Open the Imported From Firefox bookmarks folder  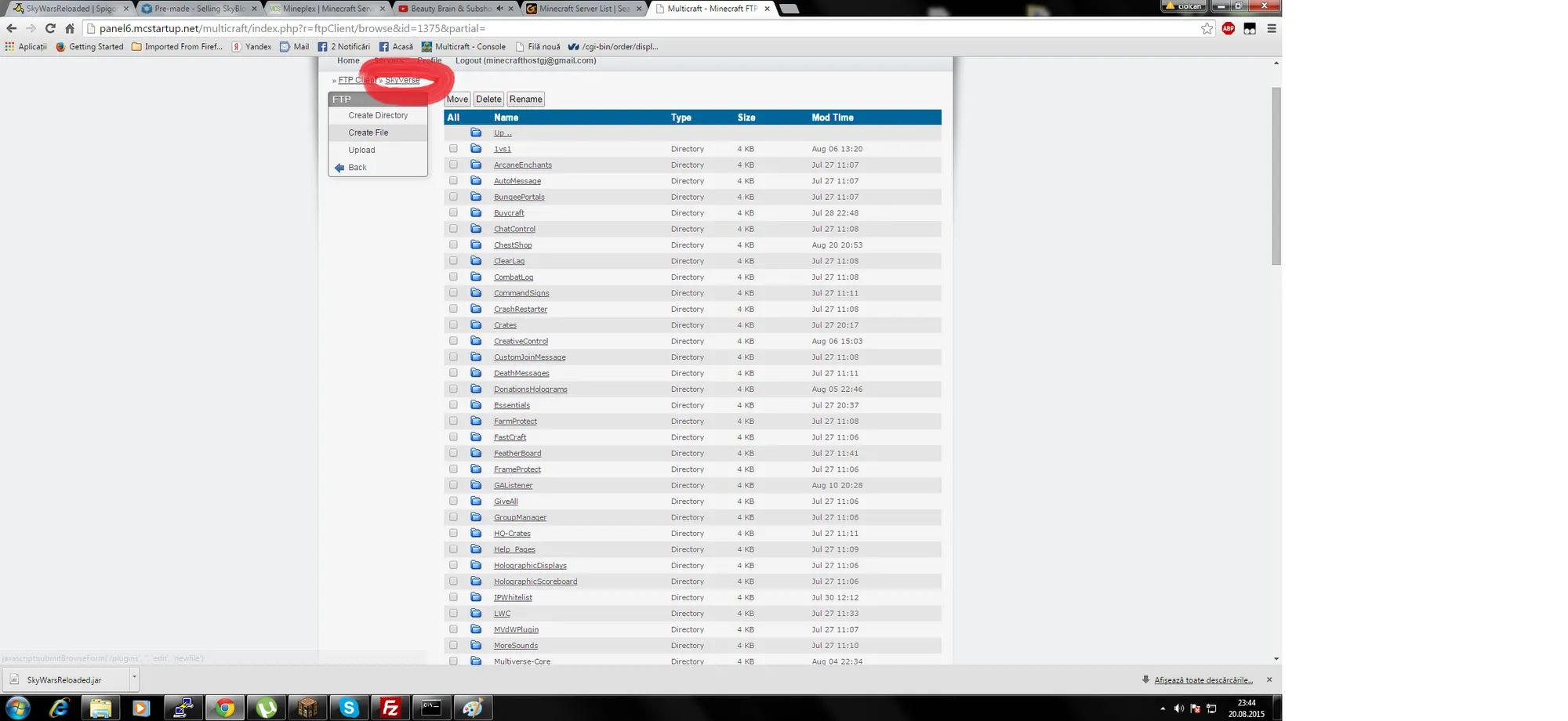[177, 46]
